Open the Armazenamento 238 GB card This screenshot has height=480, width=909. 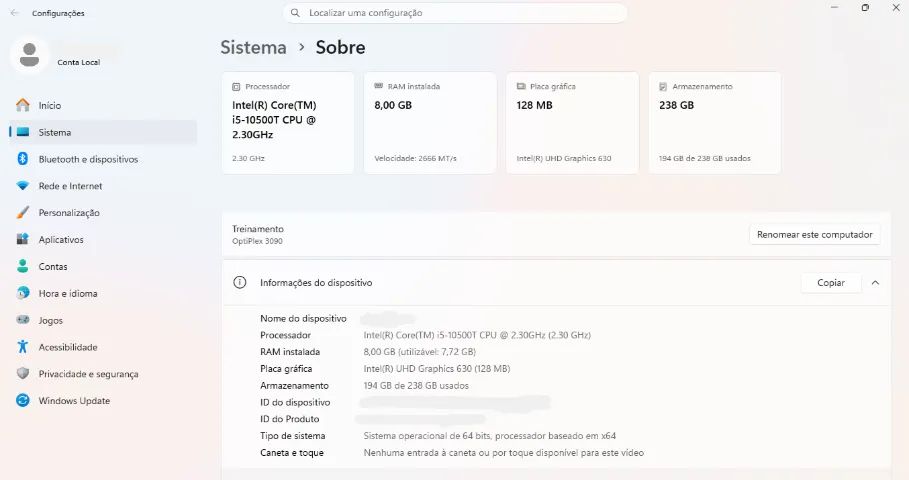click(x=714, y=122)
